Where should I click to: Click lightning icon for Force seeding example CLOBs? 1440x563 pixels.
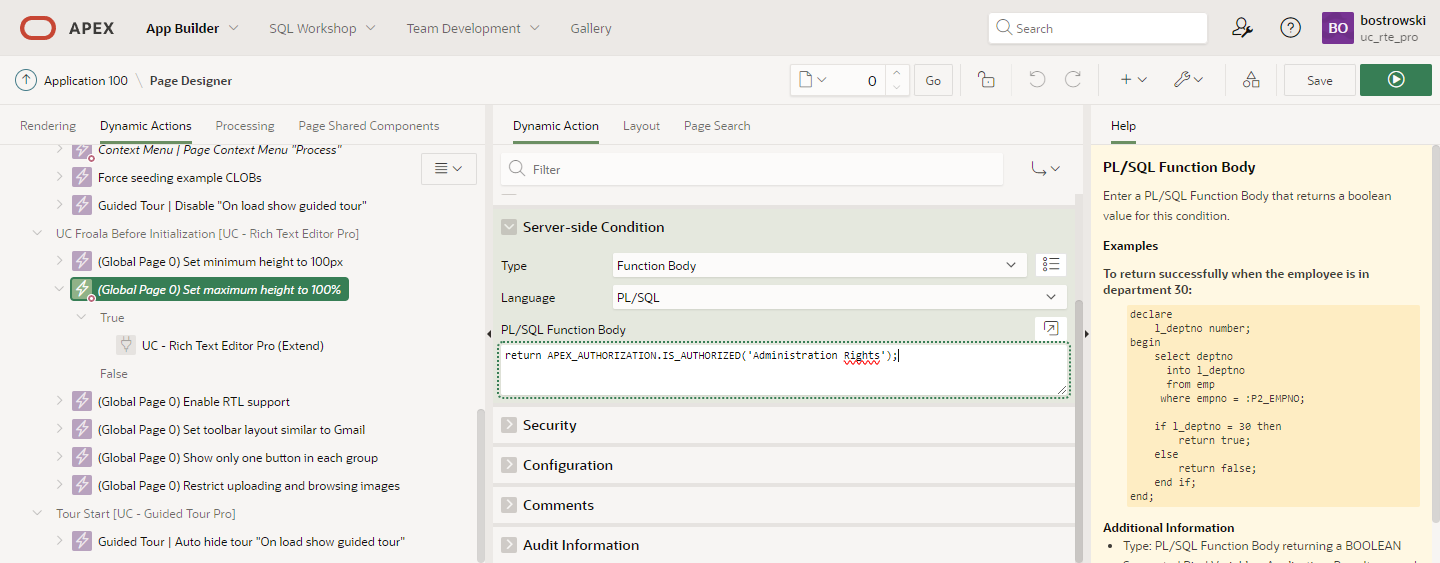click(x=82, y=178)
